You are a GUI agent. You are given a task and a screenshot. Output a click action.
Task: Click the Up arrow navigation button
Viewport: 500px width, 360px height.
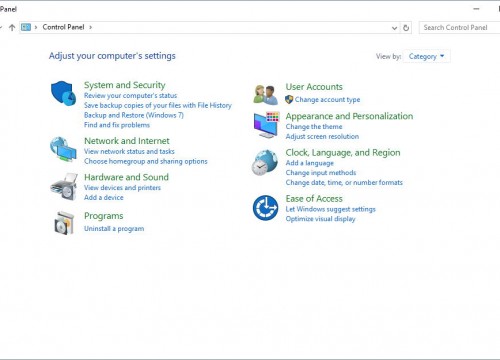[12, 27]
